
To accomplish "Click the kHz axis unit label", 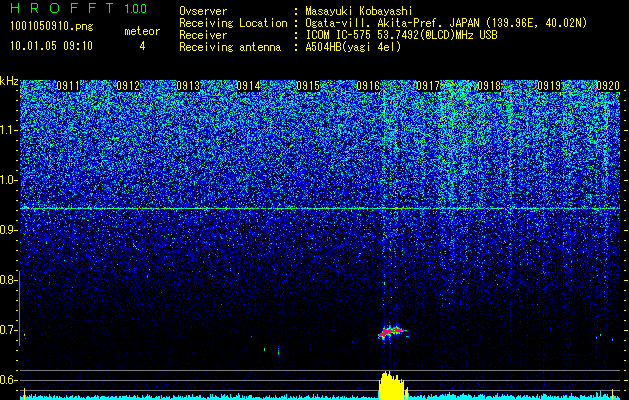I will point(9,81).
